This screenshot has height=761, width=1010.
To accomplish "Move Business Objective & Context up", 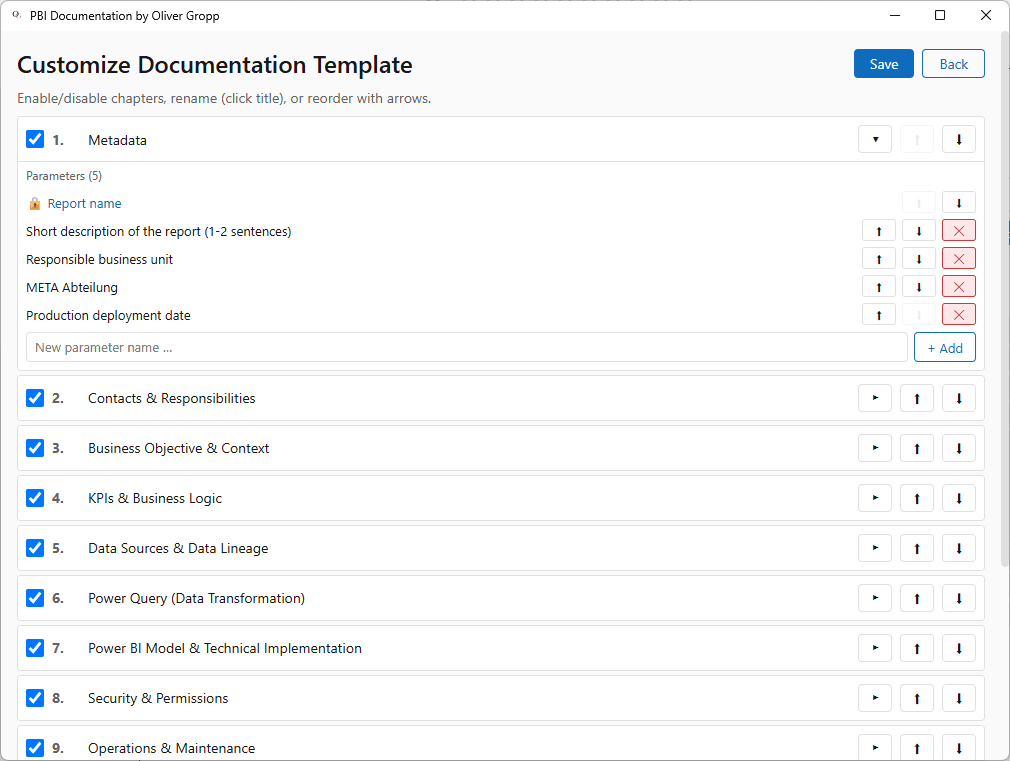I will coord(917,448).
